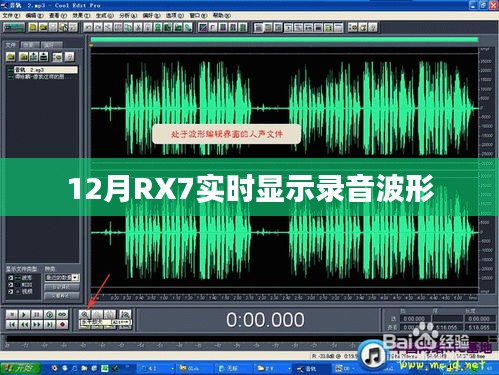499x375 pixels.
Task: Toggle the waveform file type checkbox
Action: pos(11,278)
